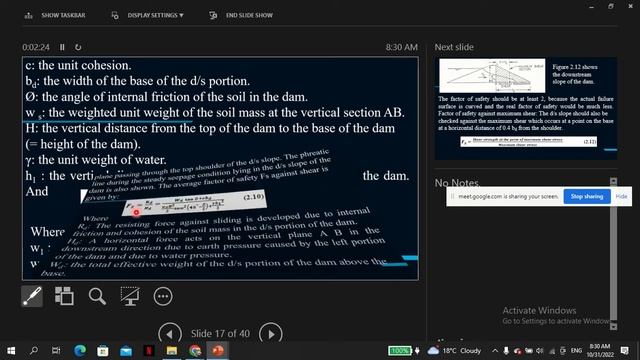
Task: Open the clock showing 8:30 AM 10/31/2022
Action: [600, 351]
